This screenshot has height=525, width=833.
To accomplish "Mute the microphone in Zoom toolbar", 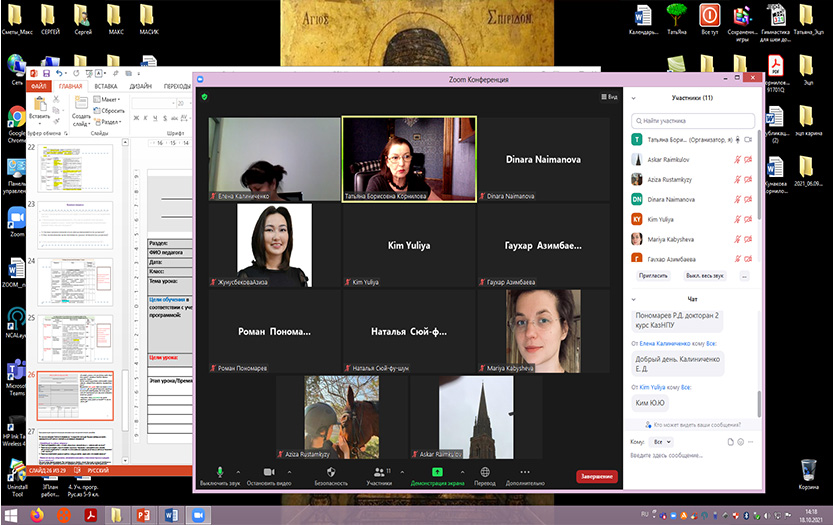I will coord(220,472).
